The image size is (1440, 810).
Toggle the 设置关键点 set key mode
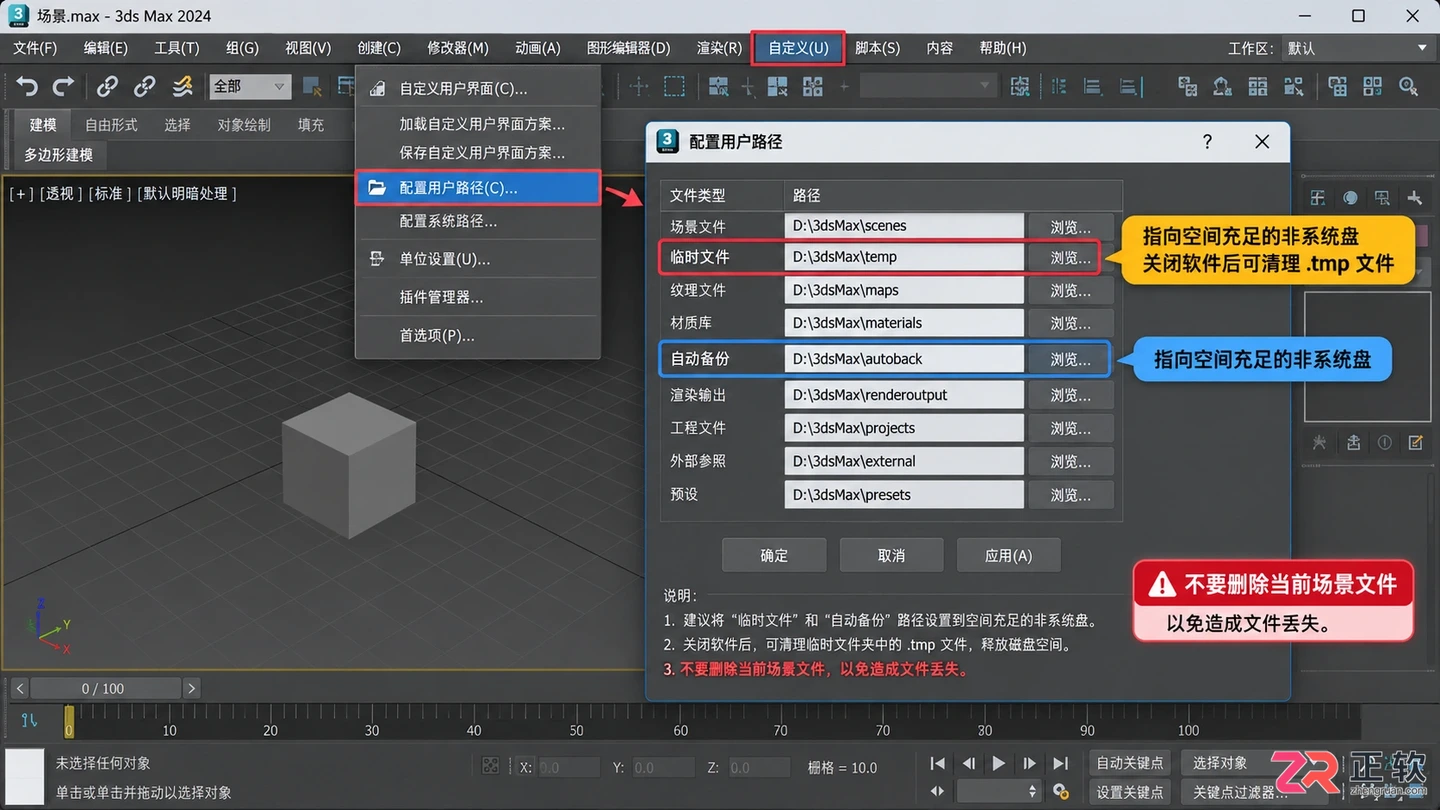(x=1130, y=792)
